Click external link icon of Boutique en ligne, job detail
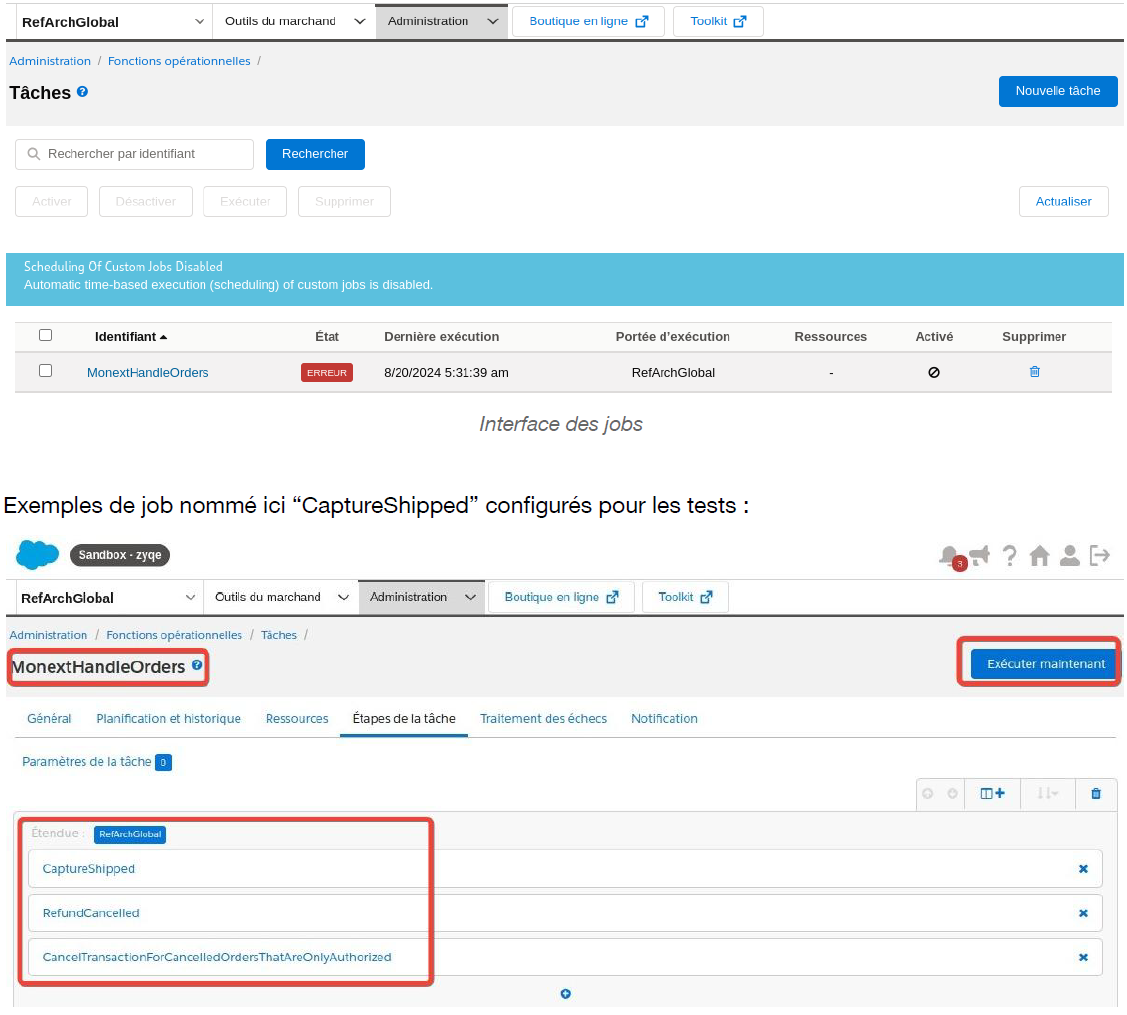The width and height of the screenshot is (1127, 1015). [x=612, y=597]
